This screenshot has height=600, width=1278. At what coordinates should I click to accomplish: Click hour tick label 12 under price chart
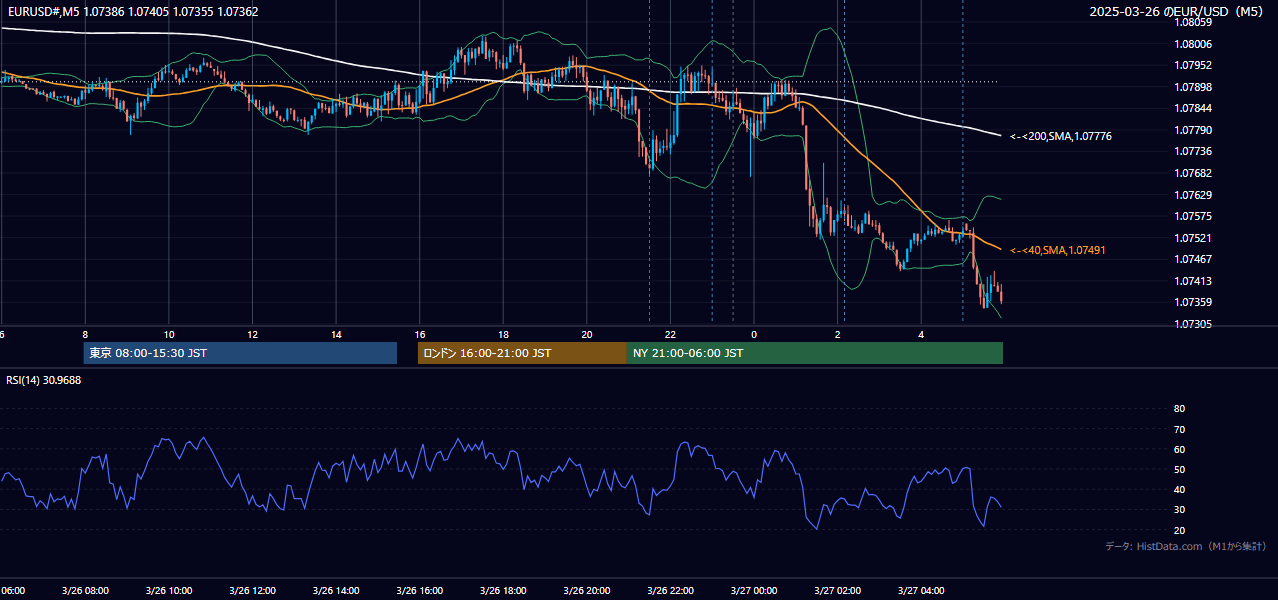[x=252, y=334]
